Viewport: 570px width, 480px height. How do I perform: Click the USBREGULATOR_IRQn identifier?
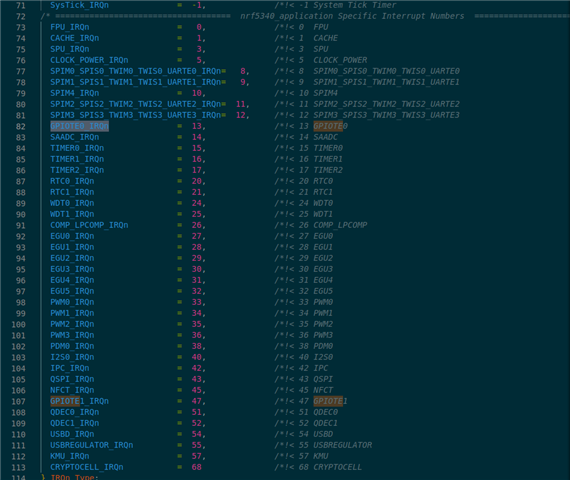[92, 445]
